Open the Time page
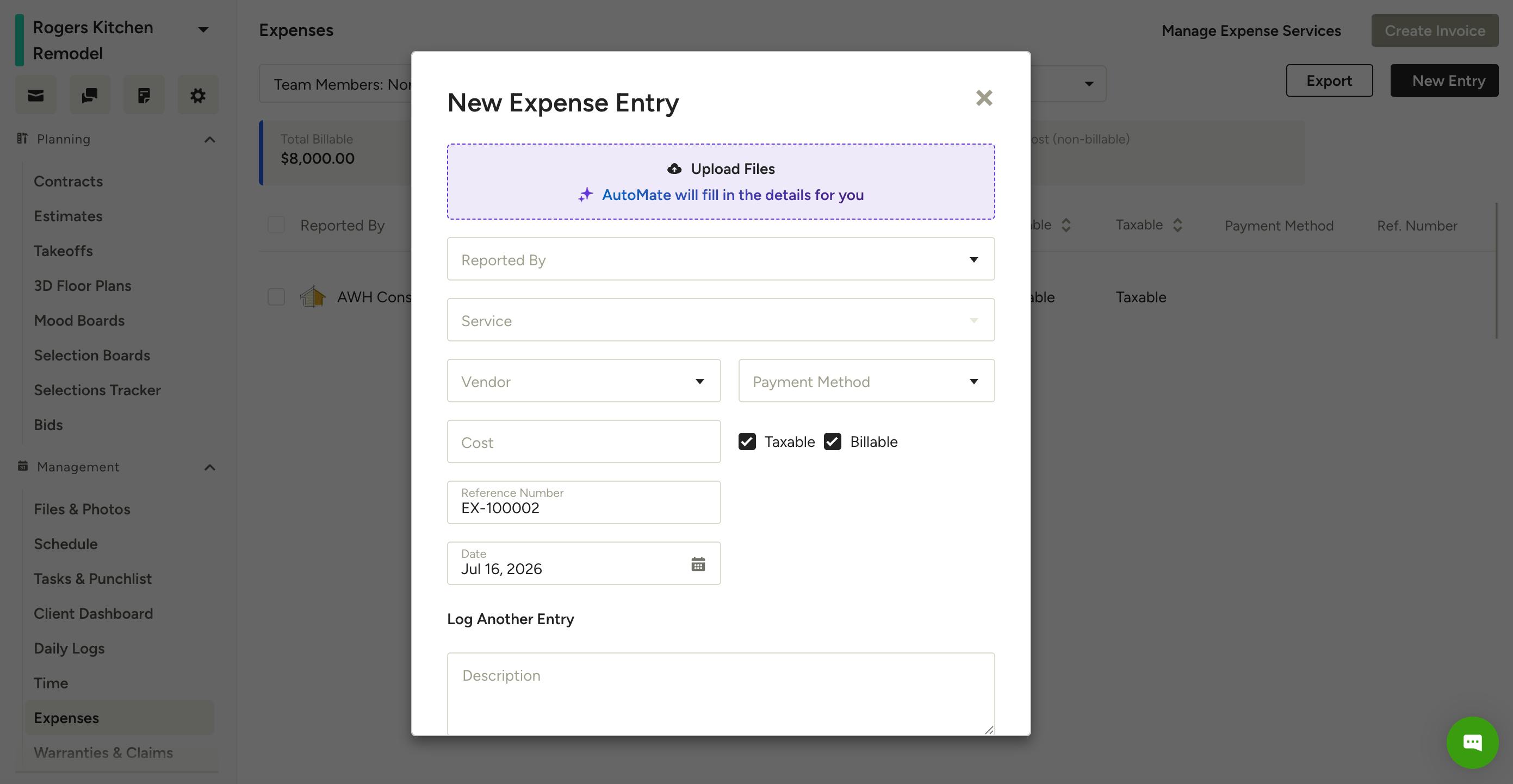1513x784 pixels. point(51,683)
